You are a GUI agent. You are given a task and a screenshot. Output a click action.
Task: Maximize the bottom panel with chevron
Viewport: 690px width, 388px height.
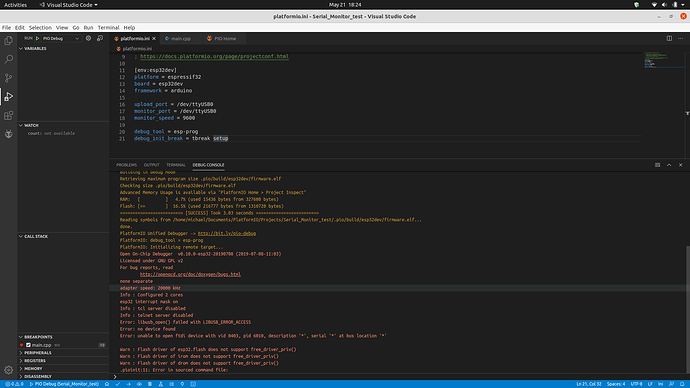pyautogui.click(x=669, y=165)
